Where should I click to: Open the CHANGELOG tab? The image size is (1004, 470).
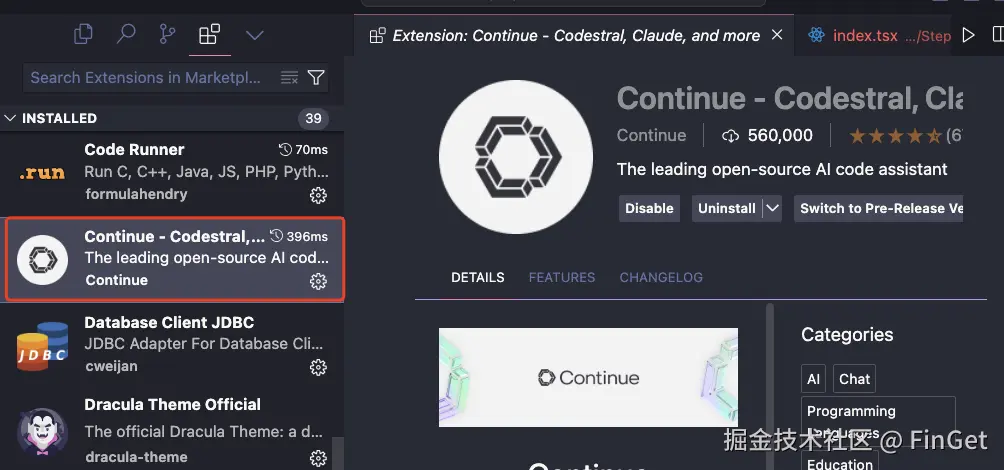pyautogui.click(x=661, y=277)
